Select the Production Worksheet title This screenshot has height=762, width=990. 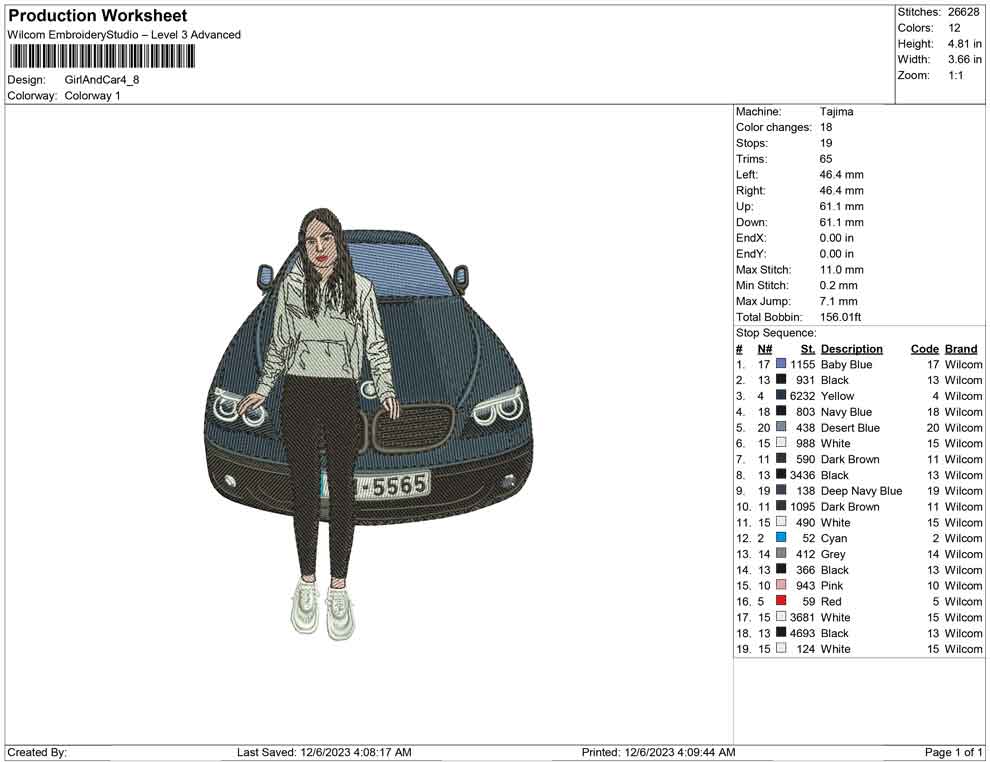[x=97, y=16]
